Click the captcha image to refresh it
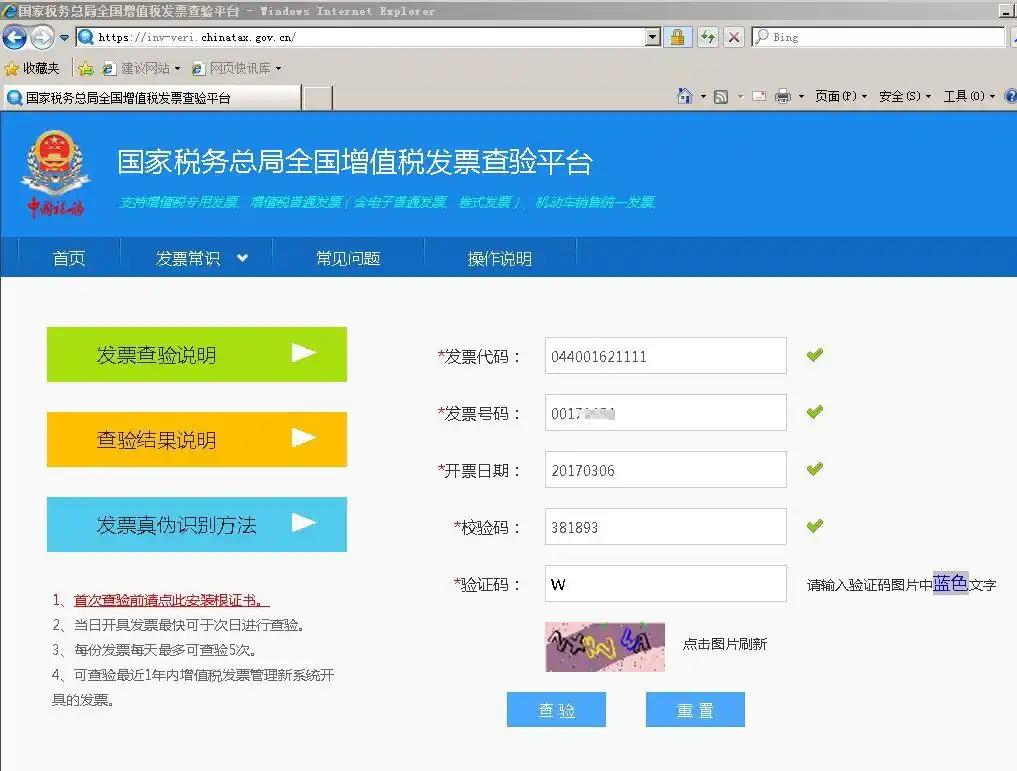1017x771 pixels. (x=604, y=646)
